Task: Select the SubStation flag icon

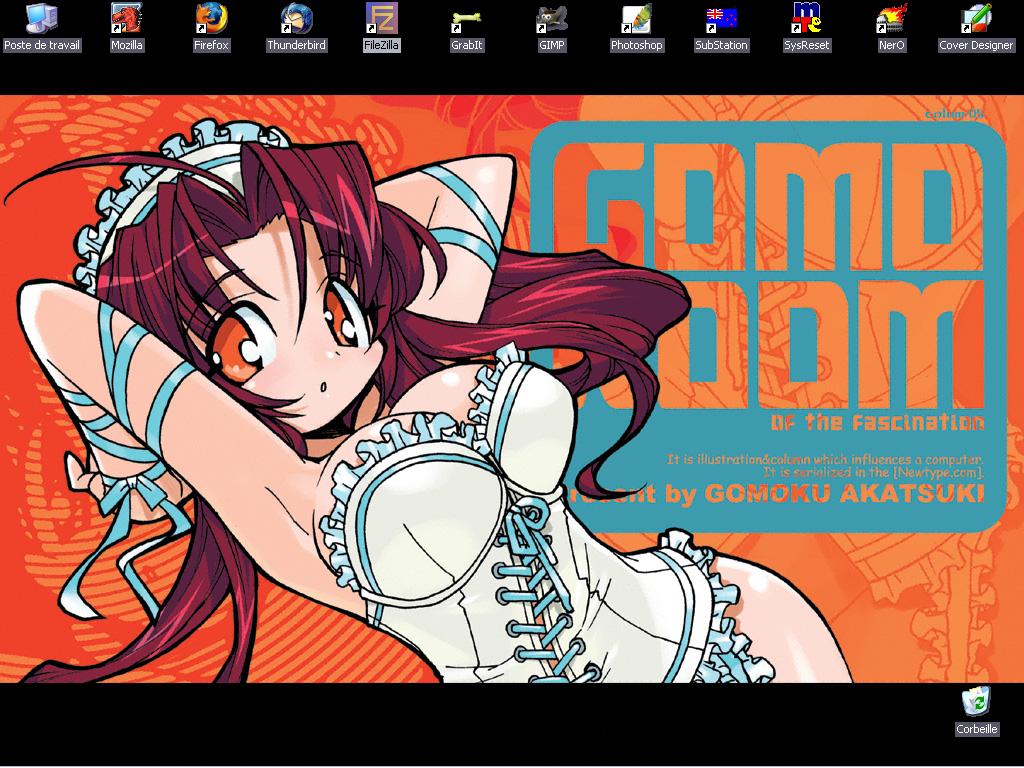Action: click(x=721, y=18)
